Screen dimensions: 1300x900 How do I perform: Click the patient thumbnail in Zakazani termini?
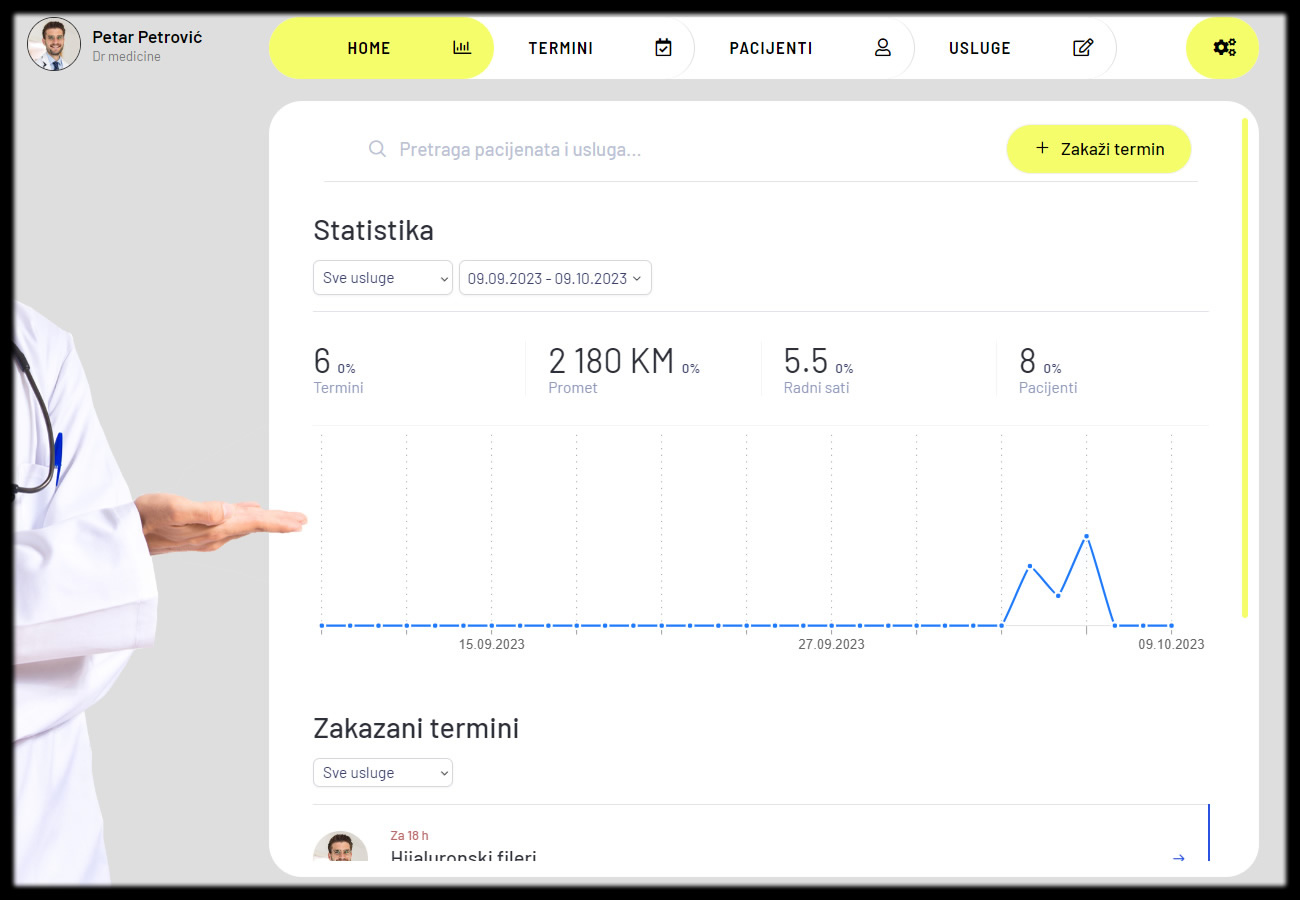point(340,847)
